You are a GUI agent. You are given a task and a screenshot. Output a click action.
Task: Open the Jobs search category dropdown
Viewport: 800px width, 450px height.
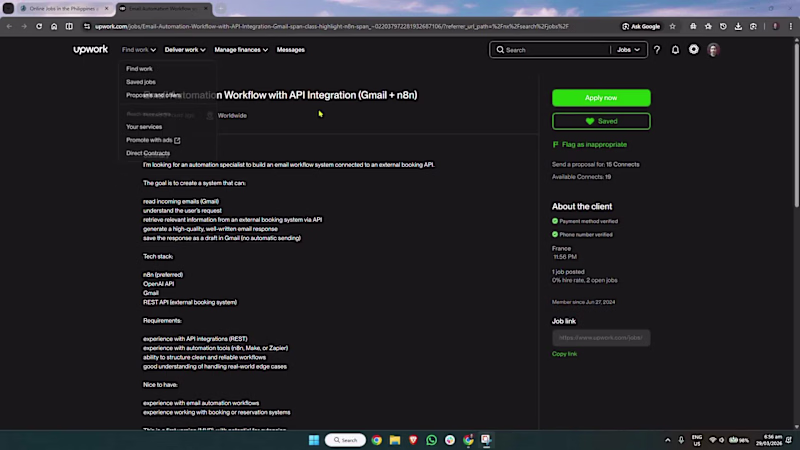[x=628, y=50]
